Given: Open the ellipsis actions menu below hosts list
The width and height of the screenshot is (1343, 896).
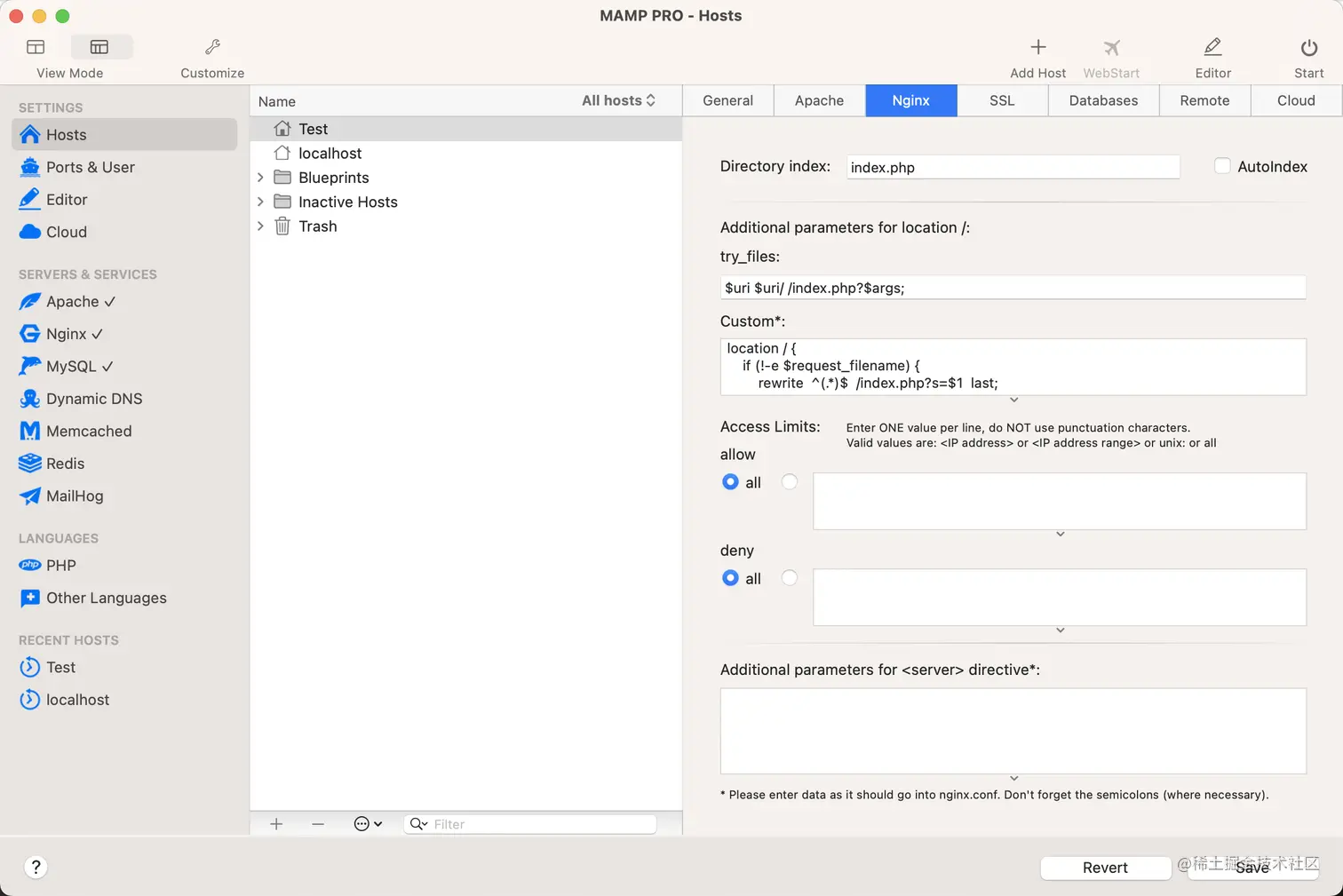Looking at the screenshot, I should pyautogui.click(x=368, y=824).
